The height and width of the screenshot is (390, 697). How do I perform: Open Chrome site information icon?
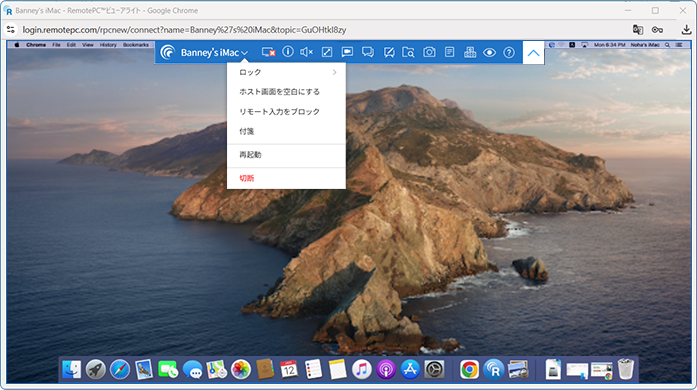point(11,30)
